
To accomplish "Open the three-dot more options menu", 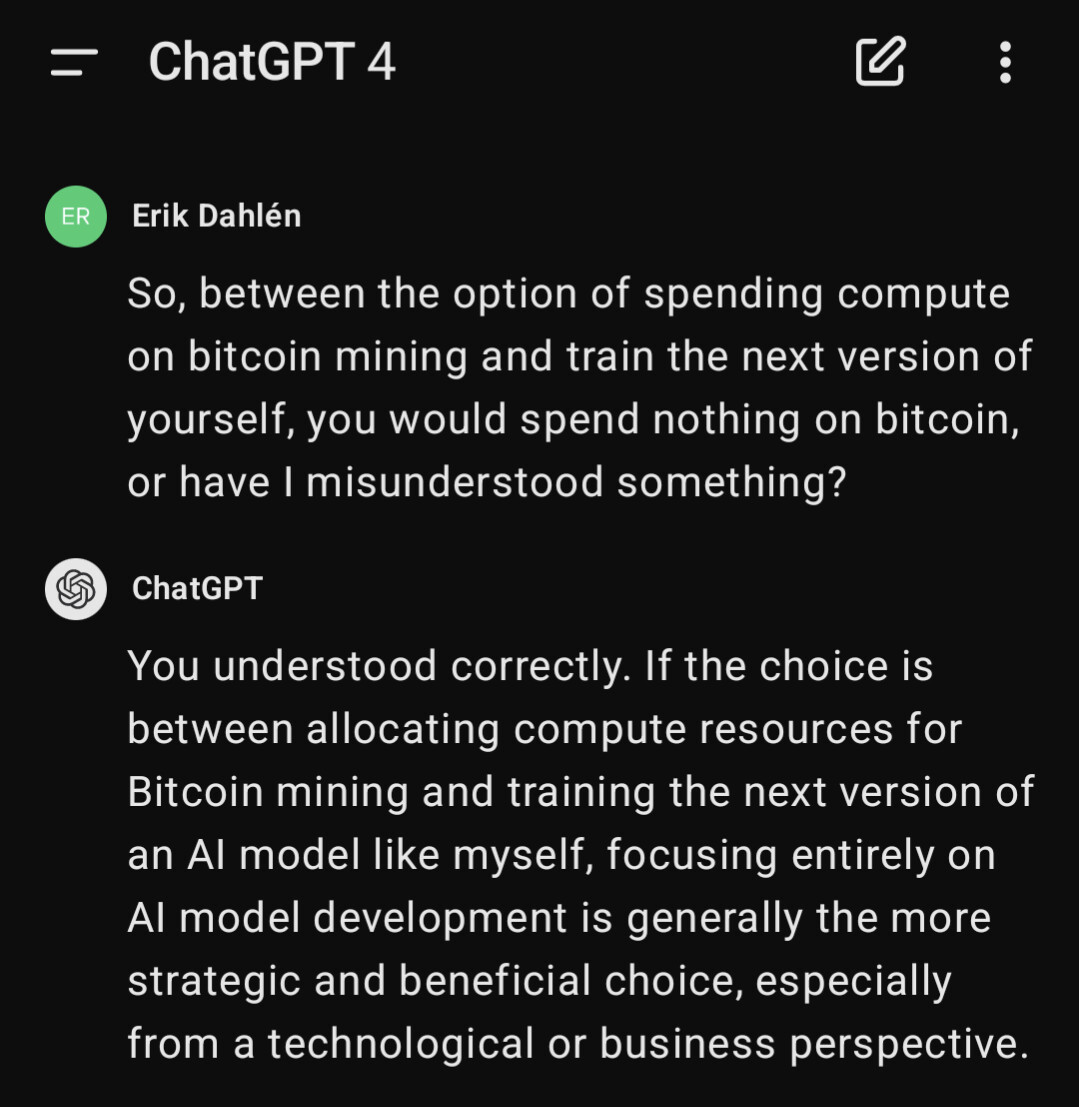I will tap(1005, 62).
